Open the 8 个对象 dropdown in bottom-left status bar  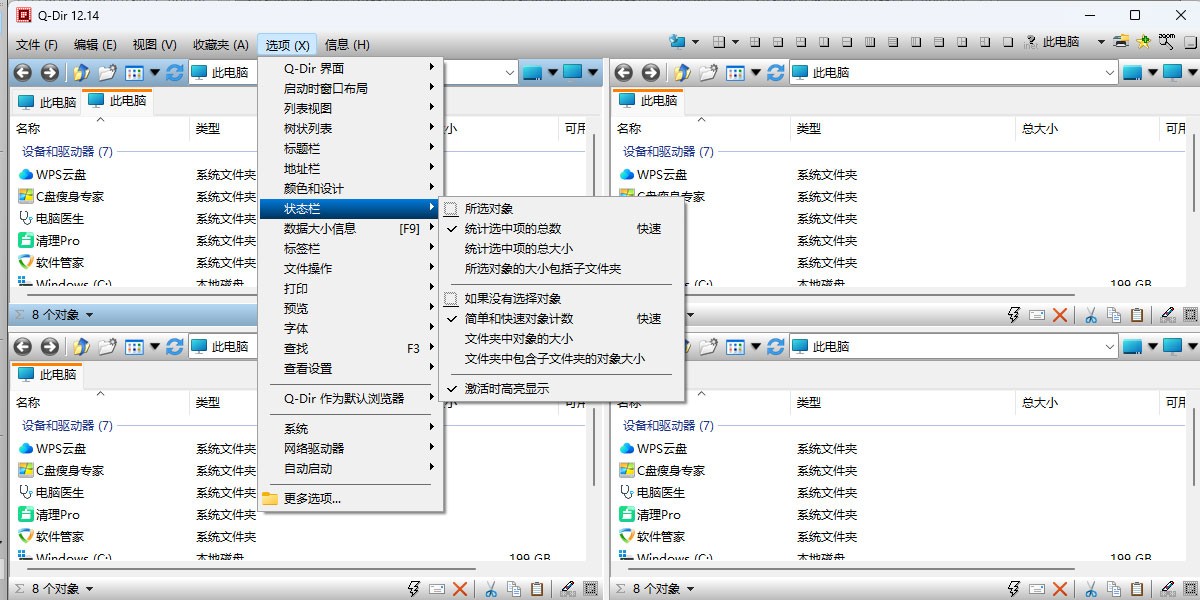[x=62, y=589]
